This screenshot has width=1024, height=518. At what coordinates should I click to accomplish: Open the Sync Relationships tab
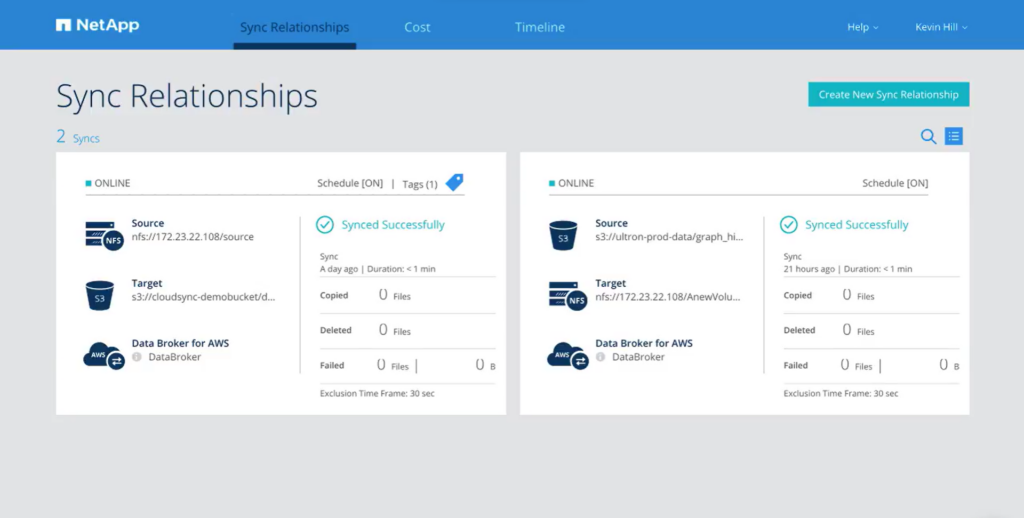click(x=295, y=27)
